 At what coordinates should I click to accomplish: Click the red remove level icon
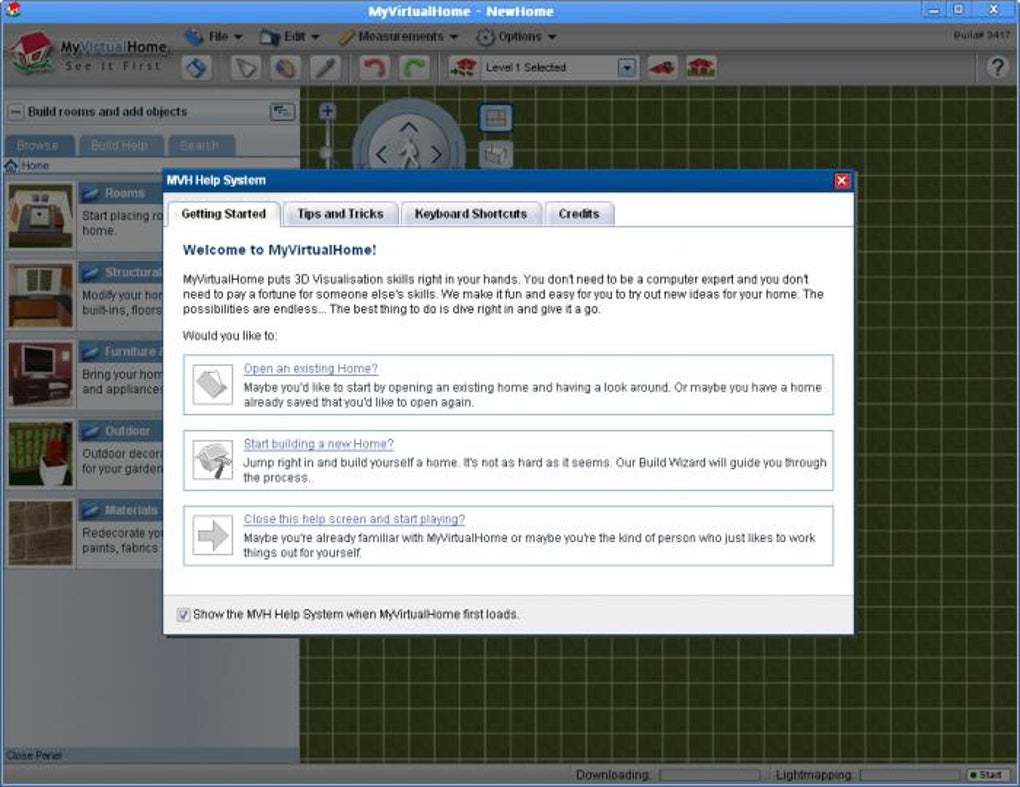662,68
